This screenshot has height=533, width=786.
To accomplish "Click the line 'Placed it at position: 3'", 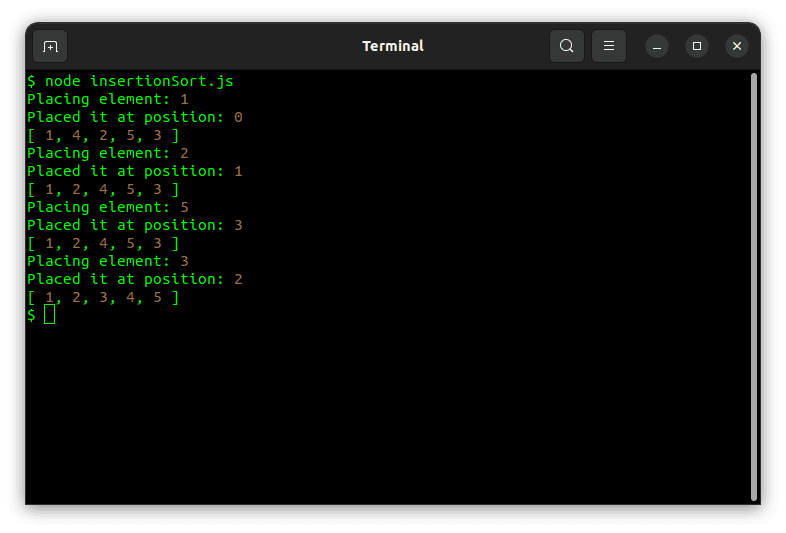I will click(x=135, y=226).
